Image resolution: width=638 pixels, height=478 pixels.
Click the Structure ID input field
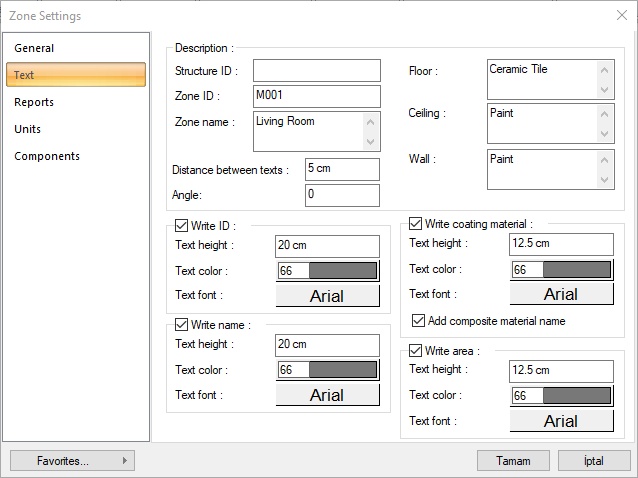pos(316,70)
